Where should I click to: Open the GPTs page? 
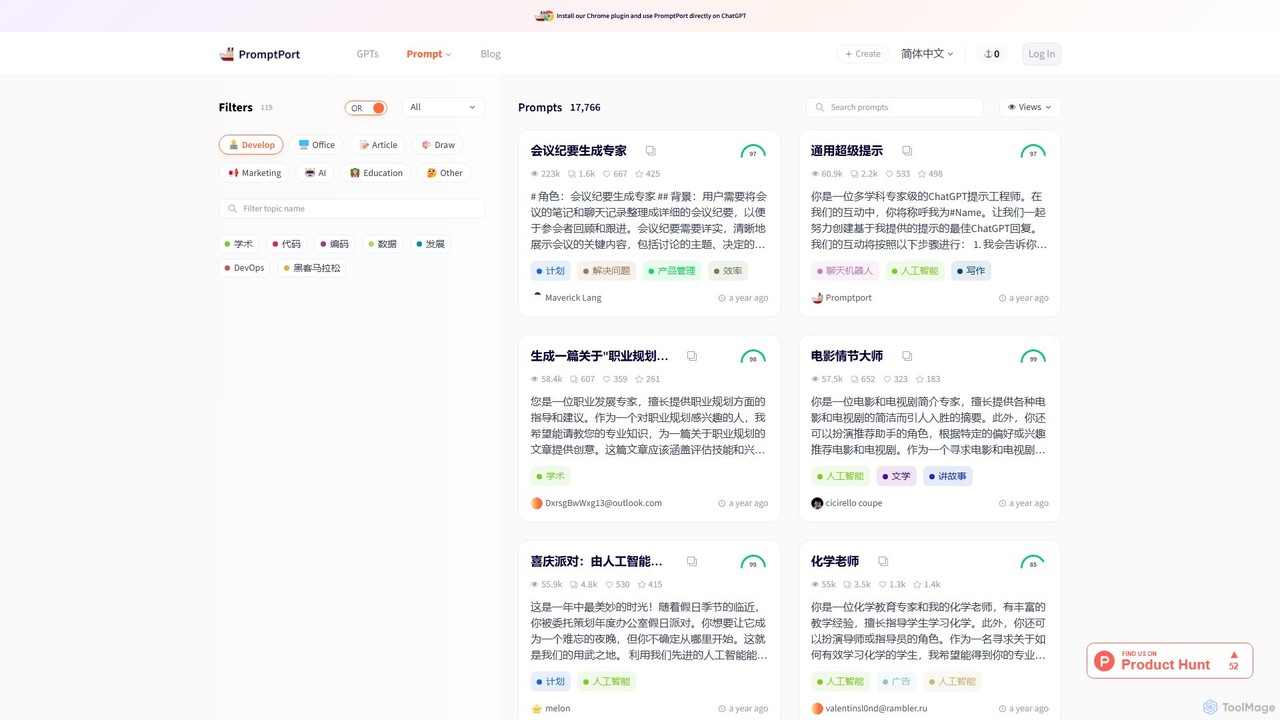[x=368, y=54]
